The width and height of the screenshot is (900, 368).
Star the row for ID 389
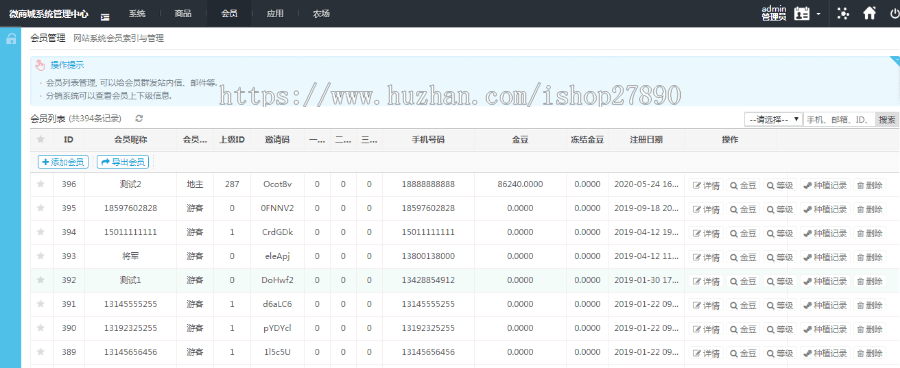tap(40, 352)
